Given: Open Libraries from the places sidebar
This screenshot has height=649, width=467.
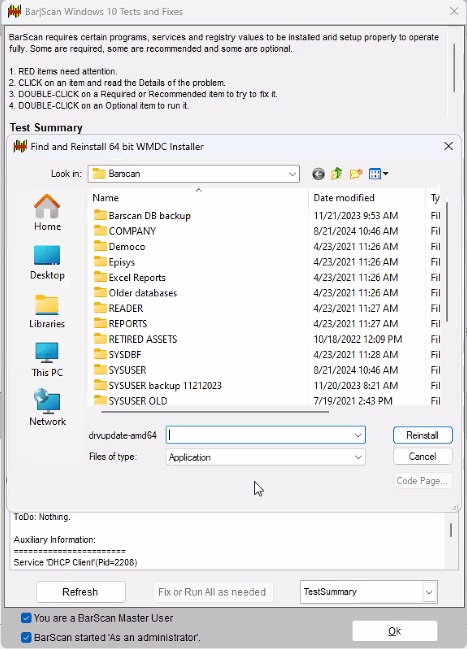Looking at the screenshot, I should pos(47,311).
